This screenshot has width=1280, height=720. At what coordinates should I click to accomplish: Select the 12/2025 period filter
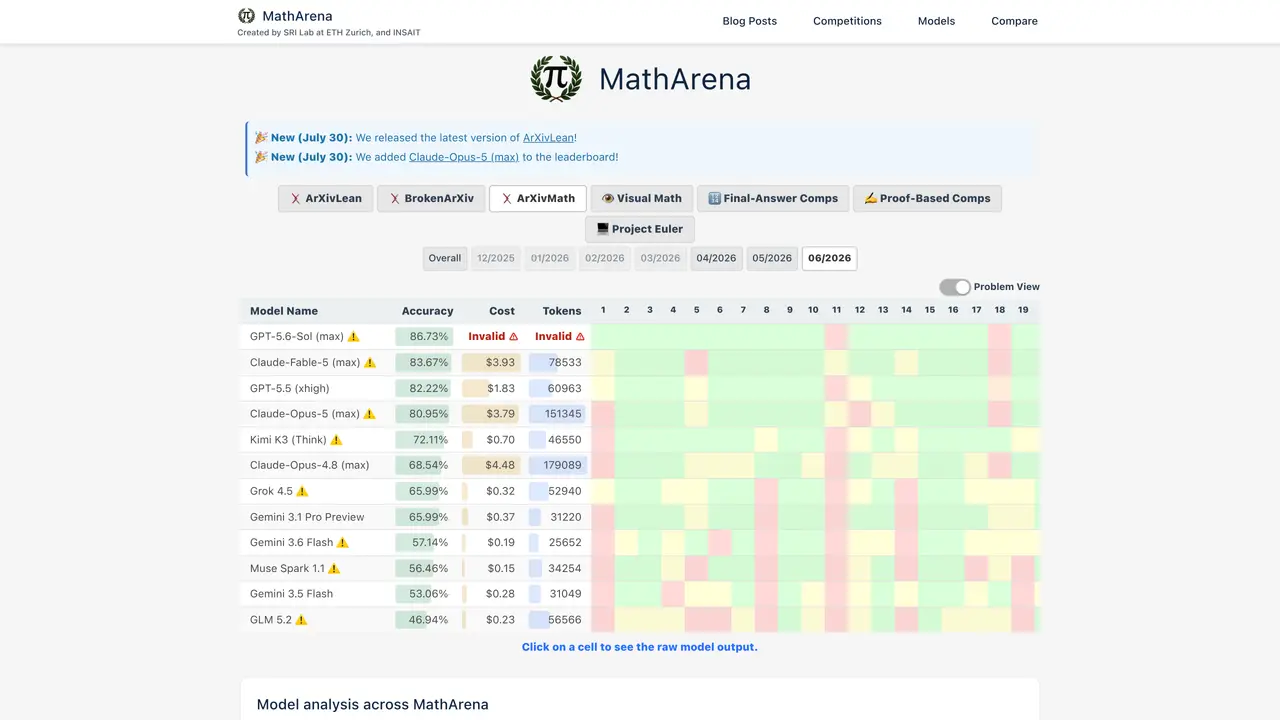pyautogui.click(x=496, y=258)
